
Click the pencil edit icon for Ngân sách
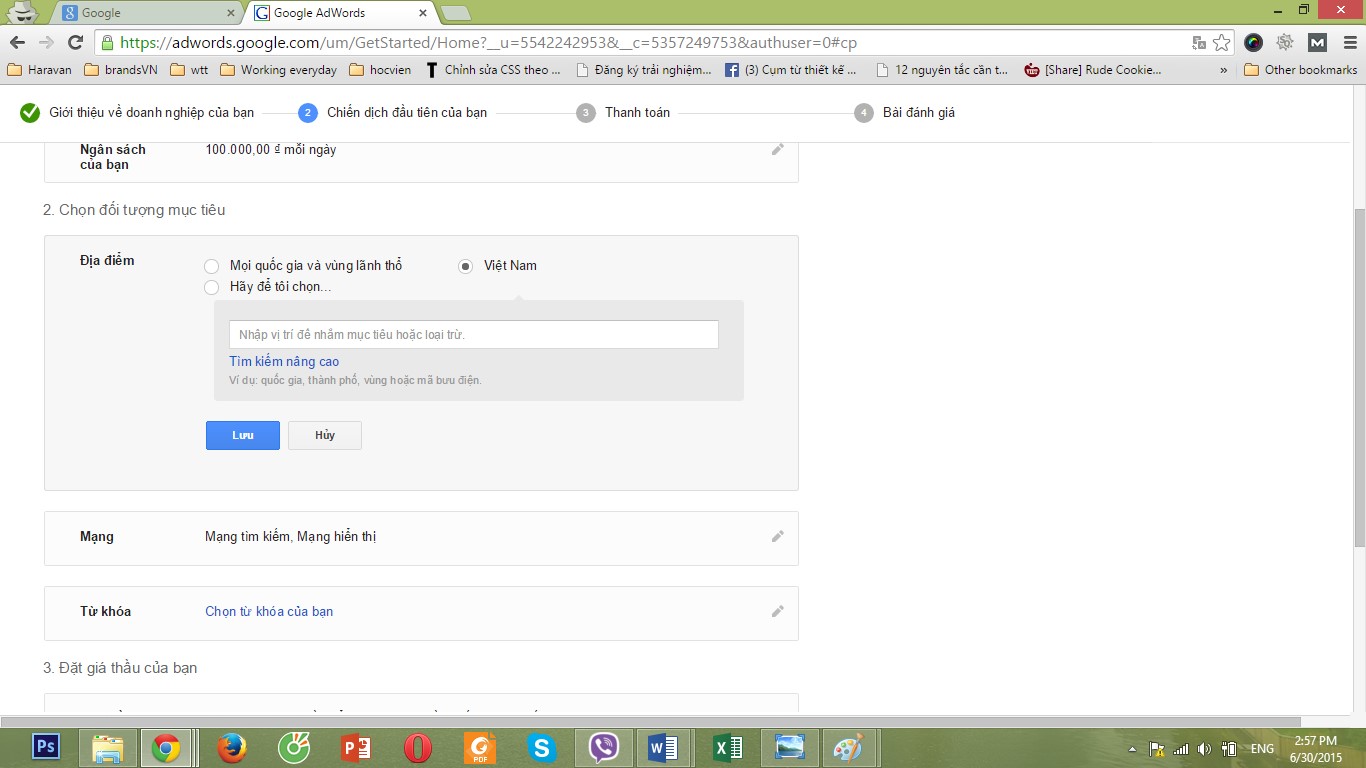777,149
